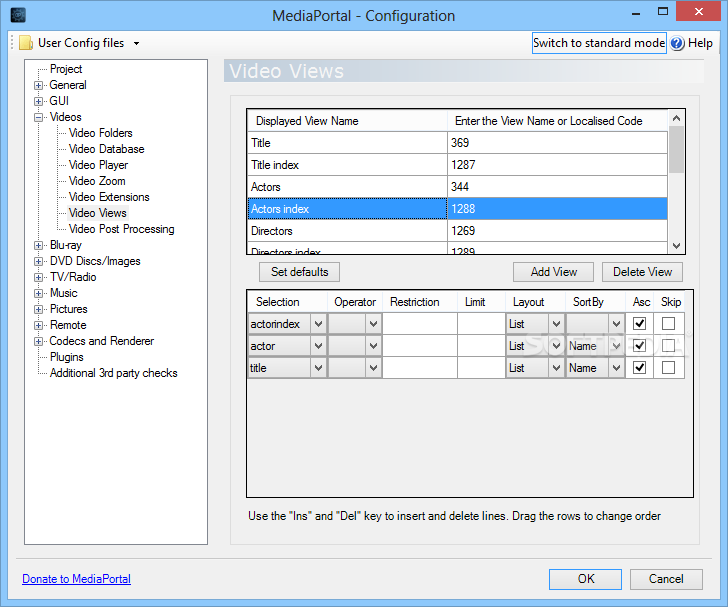The width and height of the screenshot is (728, 607).
Task: Open the Donate to MediaPortal link
Action: (x=77, y=579)
